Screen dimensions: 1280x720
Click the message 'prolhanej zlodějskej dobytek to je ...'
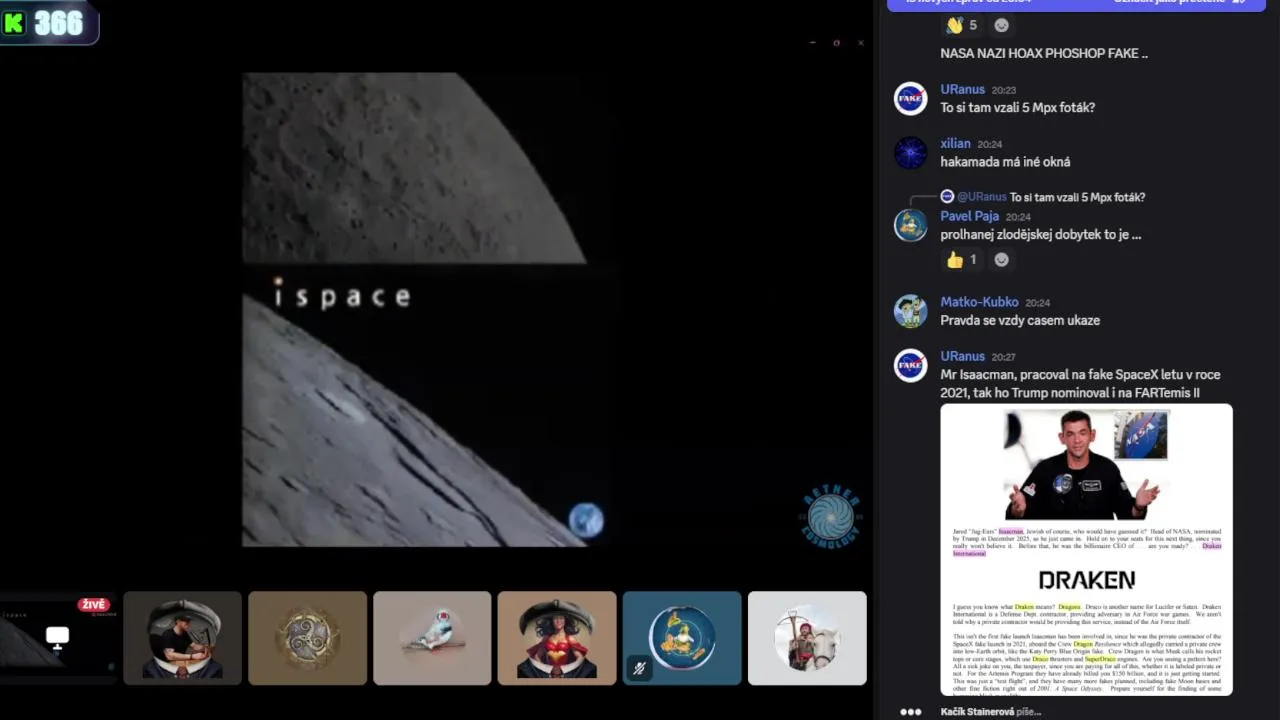[1040, 234]
